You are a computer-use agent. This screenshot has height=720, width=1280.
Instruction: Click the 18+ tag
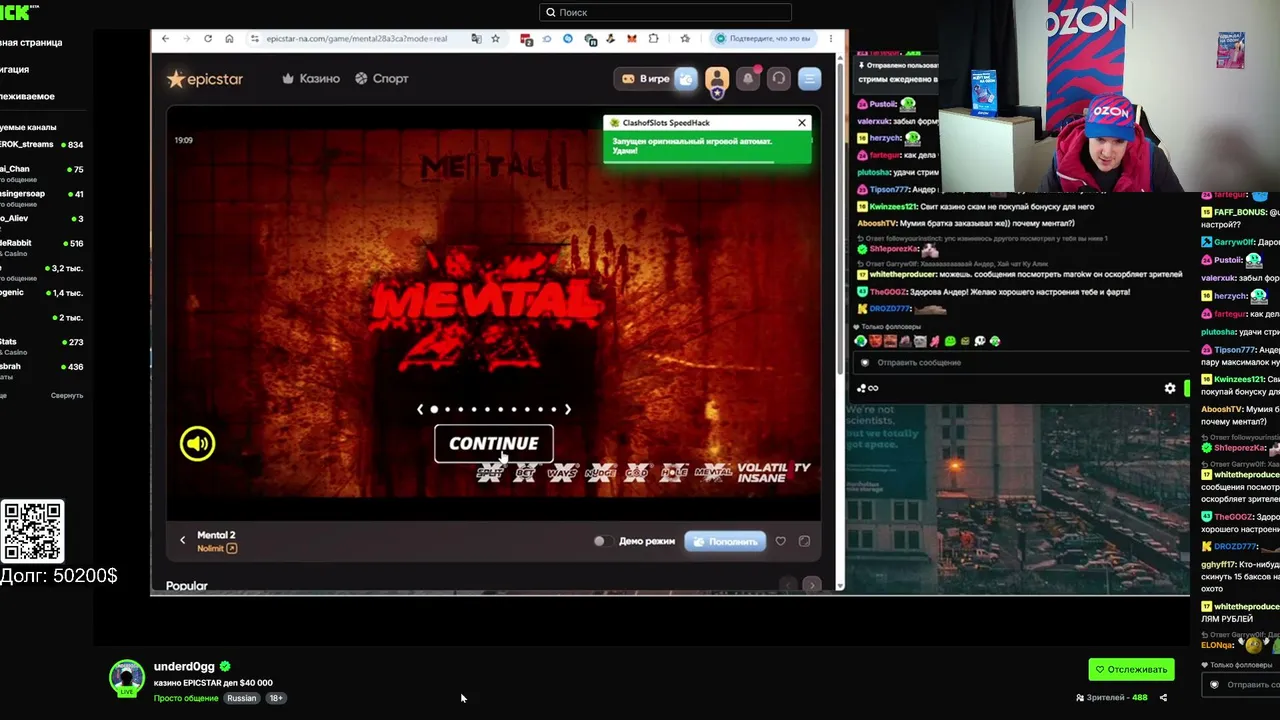(276, 698)
